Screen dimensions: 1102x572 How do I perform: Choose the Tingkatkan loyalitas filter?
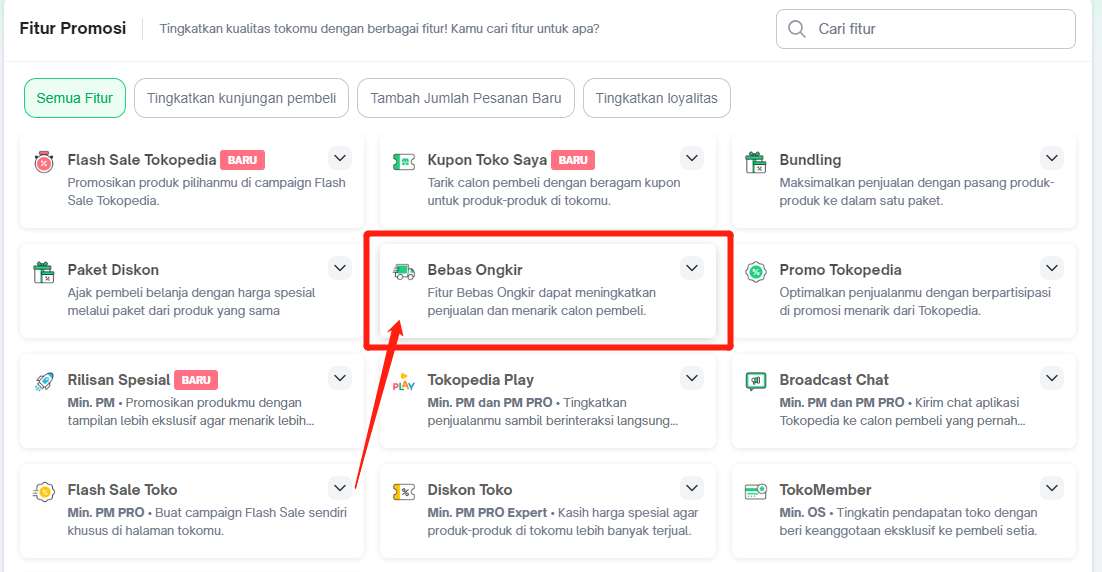click(x=657, y=98)
